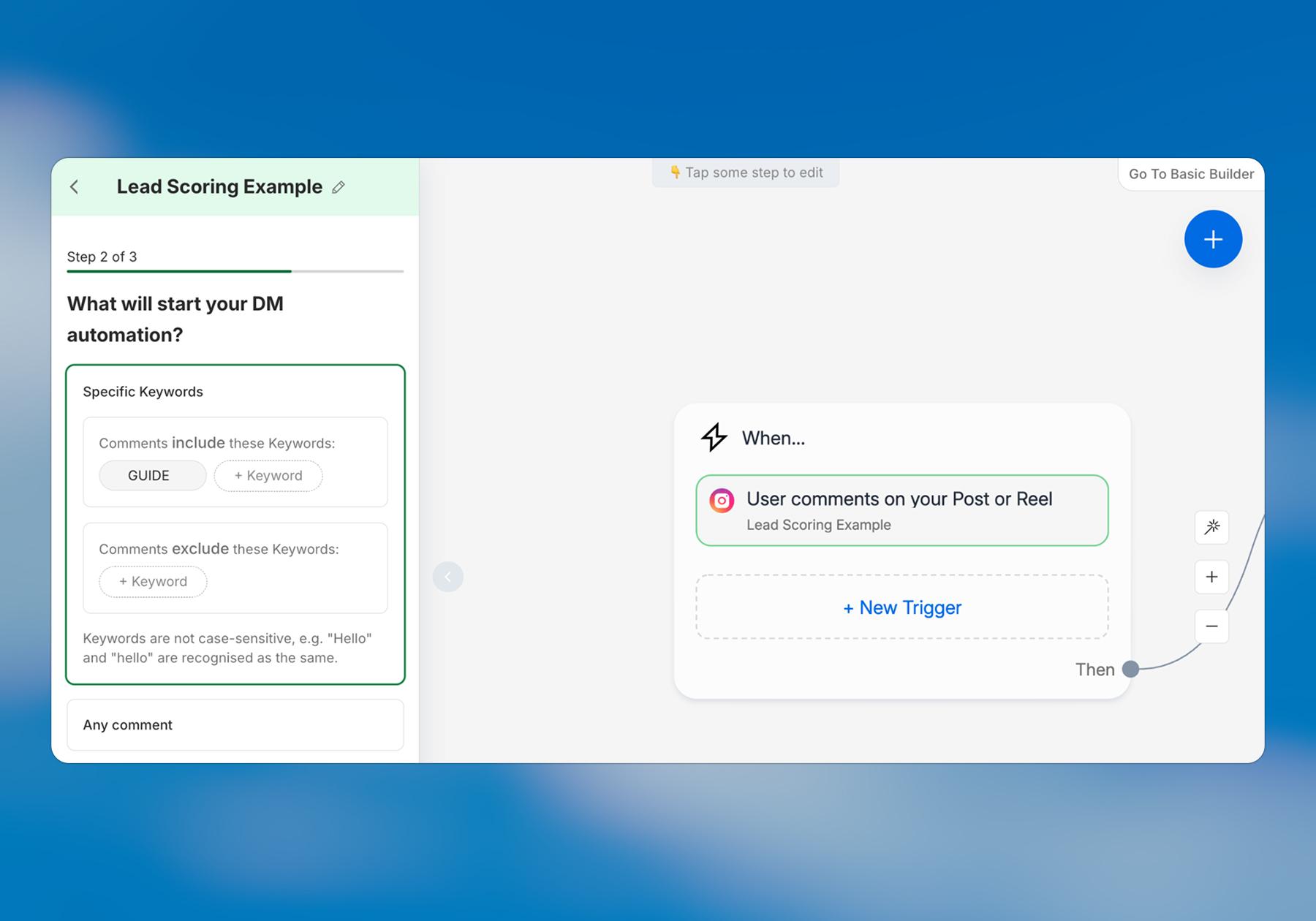This screenshot has height=921, width=1316.
Task: Add an include Keyword
Action: click(268, 475)
